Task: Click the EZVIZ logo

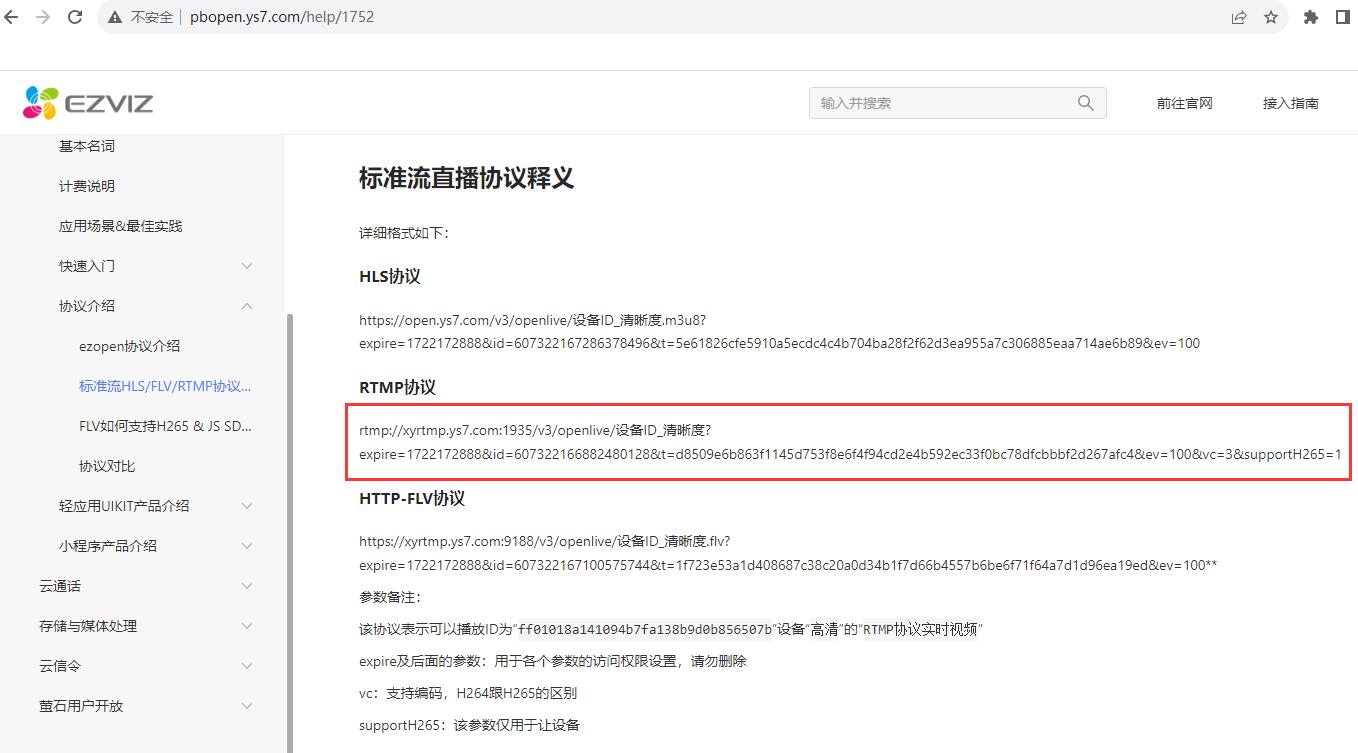Action: pyautogui.click(x=88, y=102)
